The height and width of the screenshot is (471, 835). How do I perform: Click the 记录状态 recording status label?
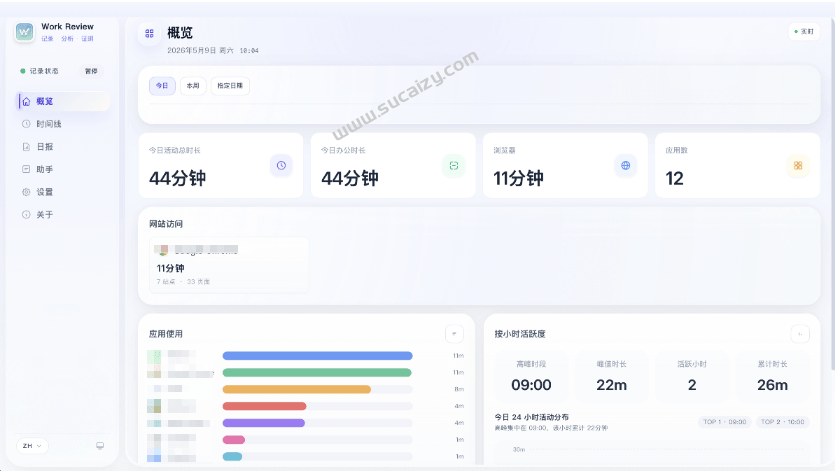coord(44,71)
